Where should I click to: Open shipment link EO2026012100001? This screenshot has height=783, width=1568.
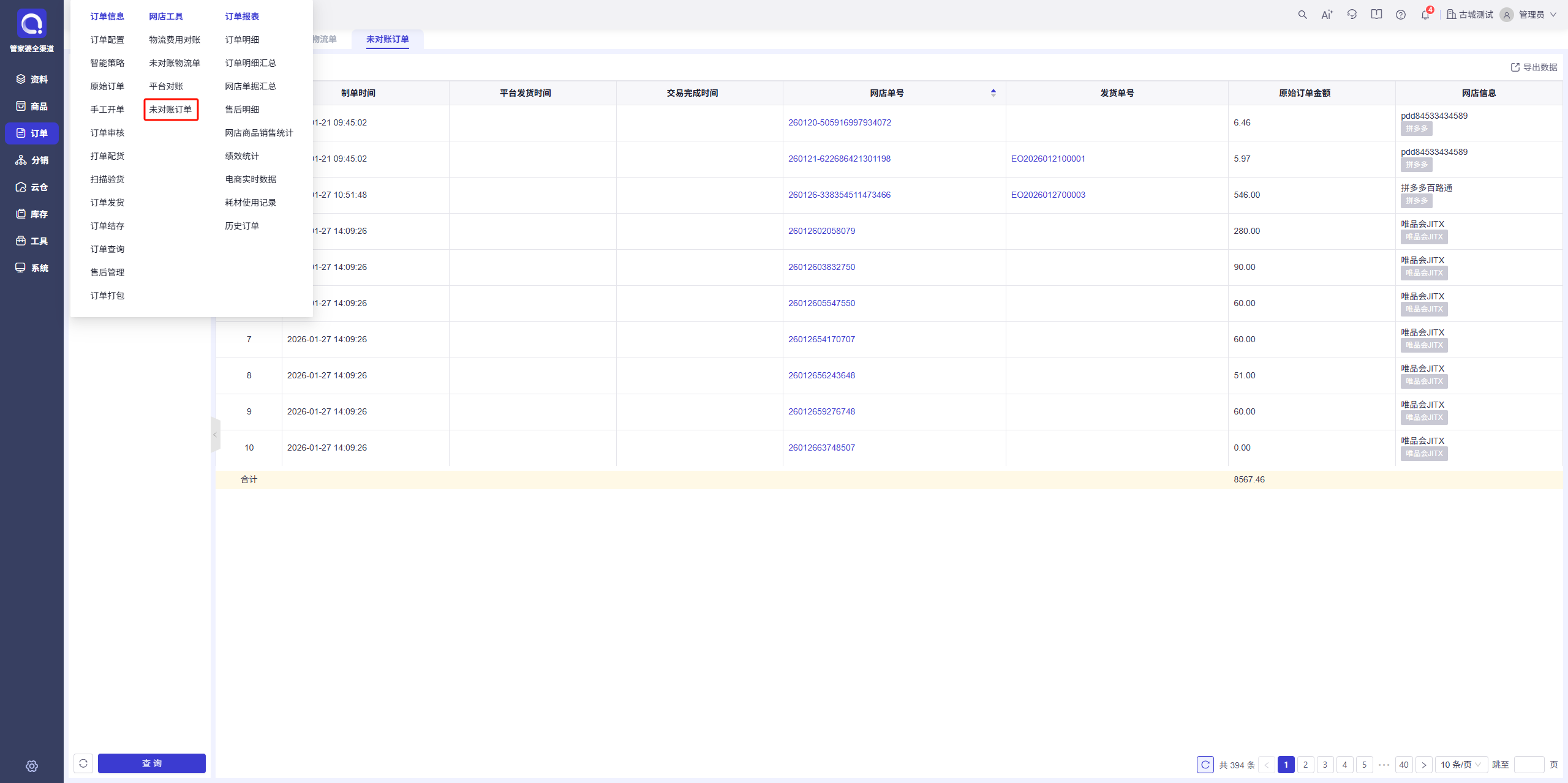(x=1047, y=159)
